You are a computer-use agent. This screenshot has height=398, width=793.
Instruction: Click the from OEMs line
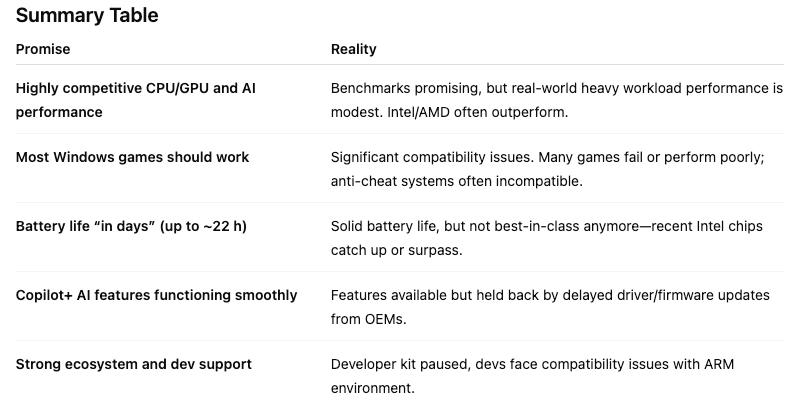(x=369, y=319)
